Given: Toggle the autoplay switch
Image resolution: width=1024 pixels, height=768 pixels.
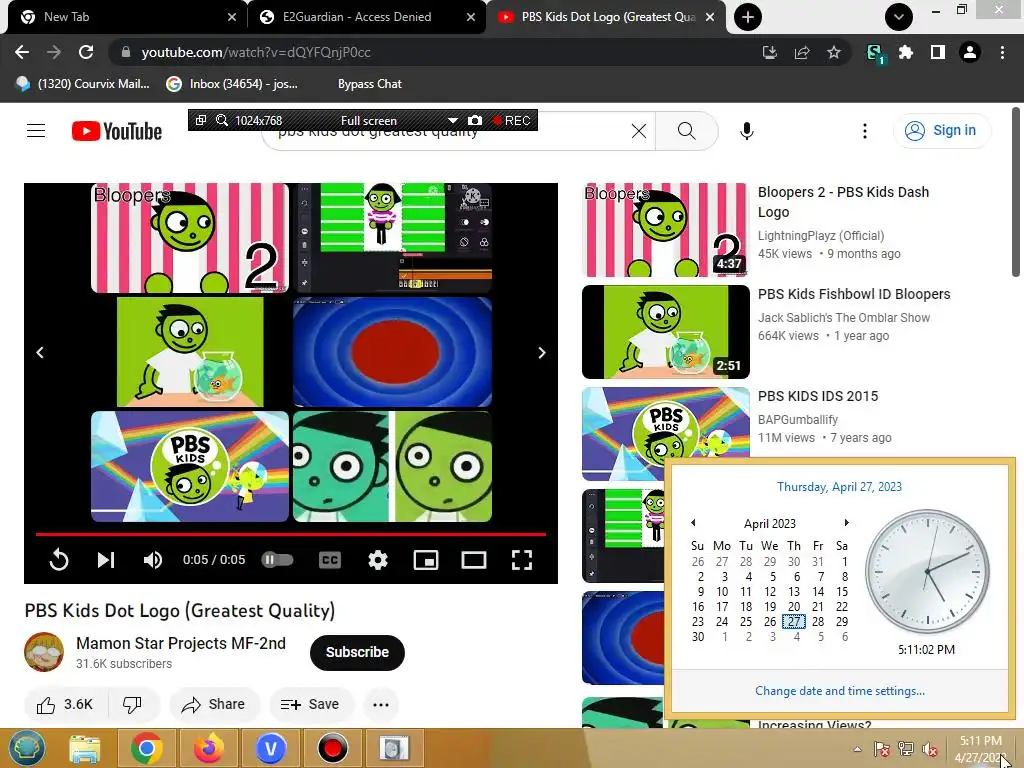Looking at the screenshot, I should point(278,560).
